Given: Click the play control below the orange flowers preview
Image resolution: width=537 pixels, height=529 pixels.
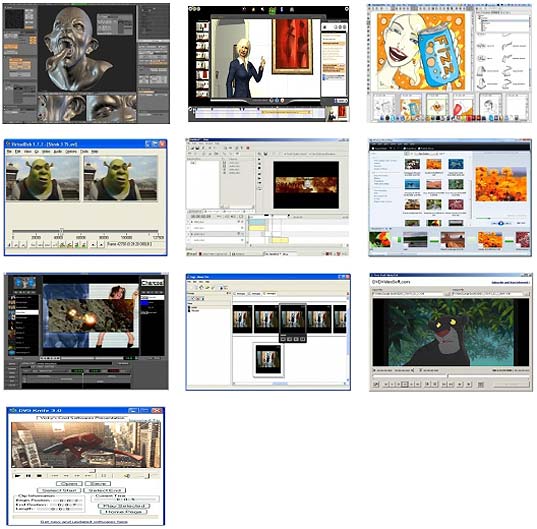Looking at the screenshot, I should tap(501, 223).
